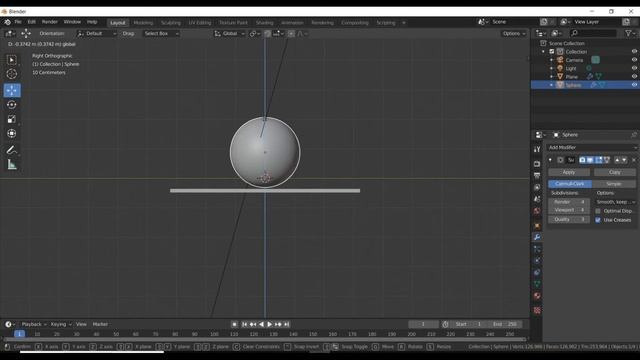Jump to the timeline end frame
Image resolution: width=640 pixels, height=360 pixels.
point(287,324)
